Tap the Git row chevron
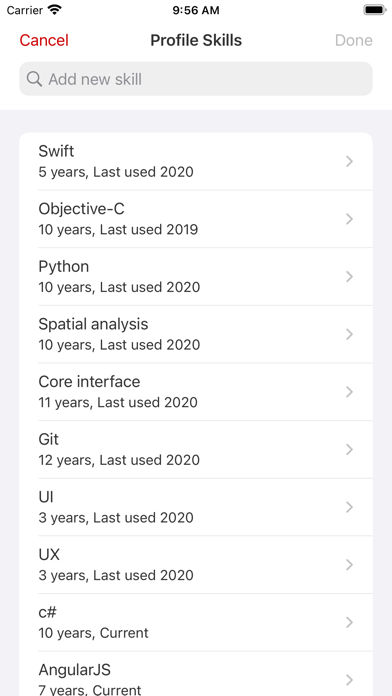 (x=349, y=450)
